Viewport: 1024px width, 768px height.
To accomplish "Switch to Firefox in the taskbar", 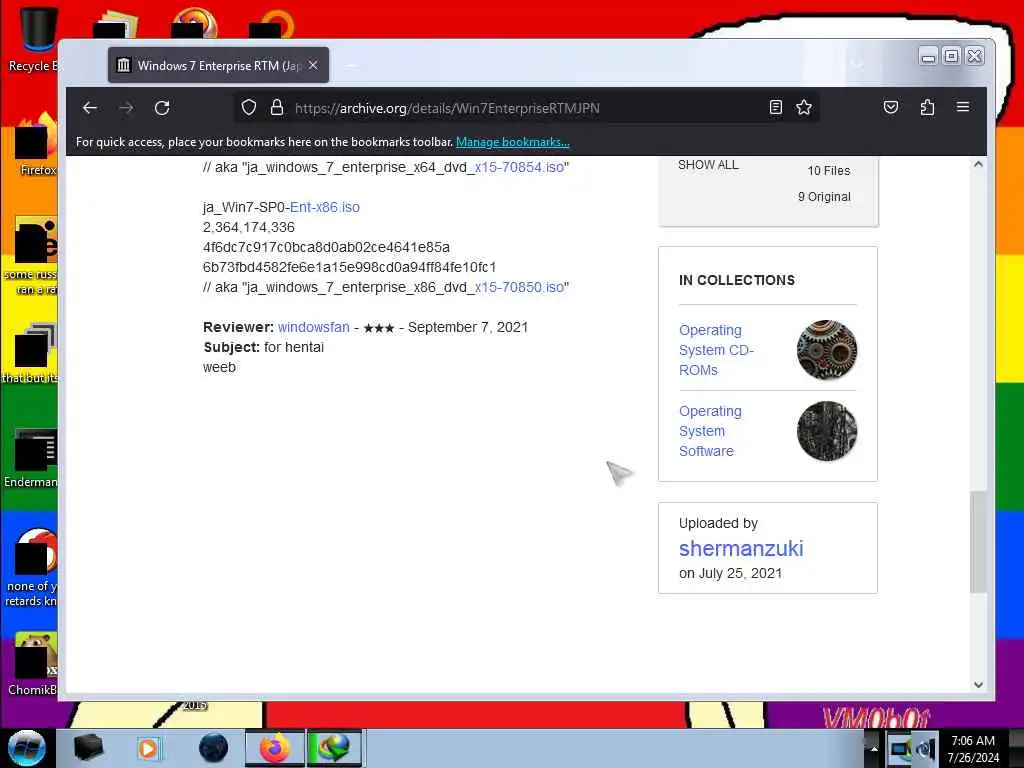I will [275, 748].
